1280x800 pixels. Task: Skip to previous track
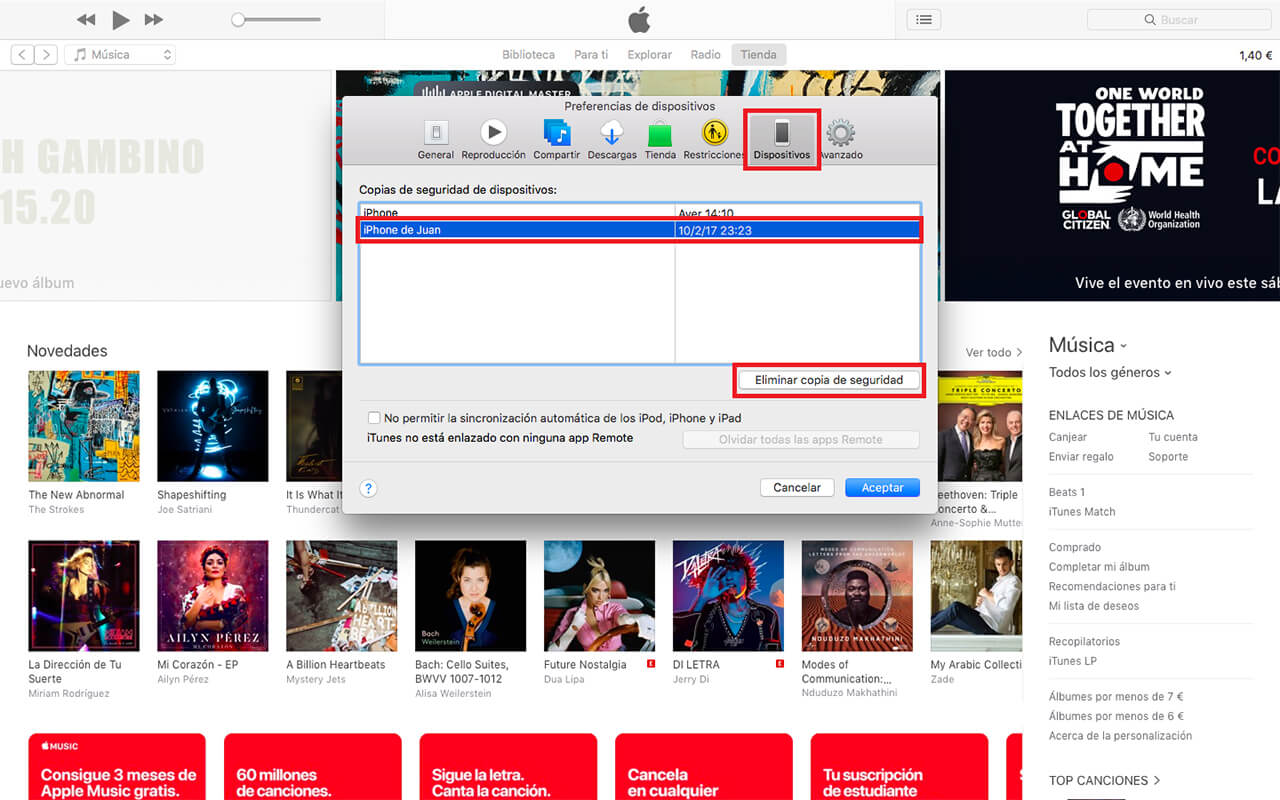(86, 20)
